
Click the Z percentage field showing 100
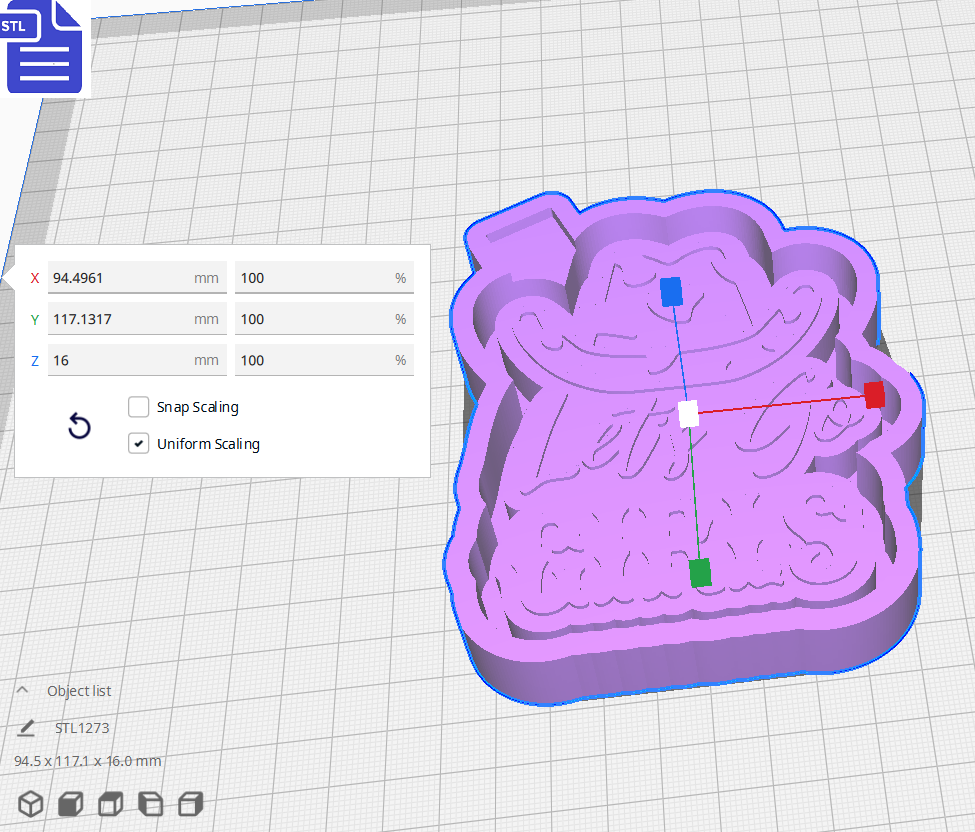(324, 360)
